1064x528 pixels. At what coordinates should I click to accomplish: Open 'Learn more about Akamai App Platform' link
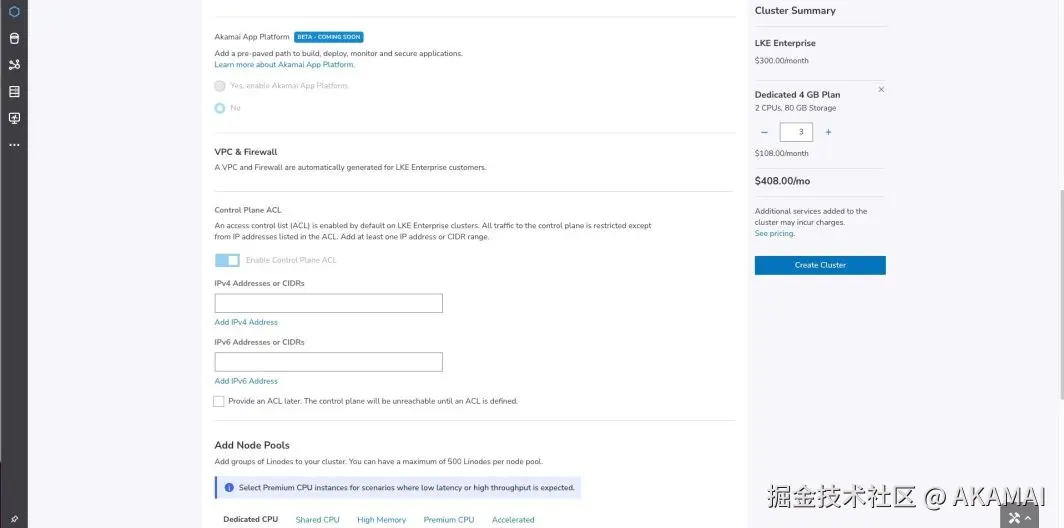pos(284,64)
